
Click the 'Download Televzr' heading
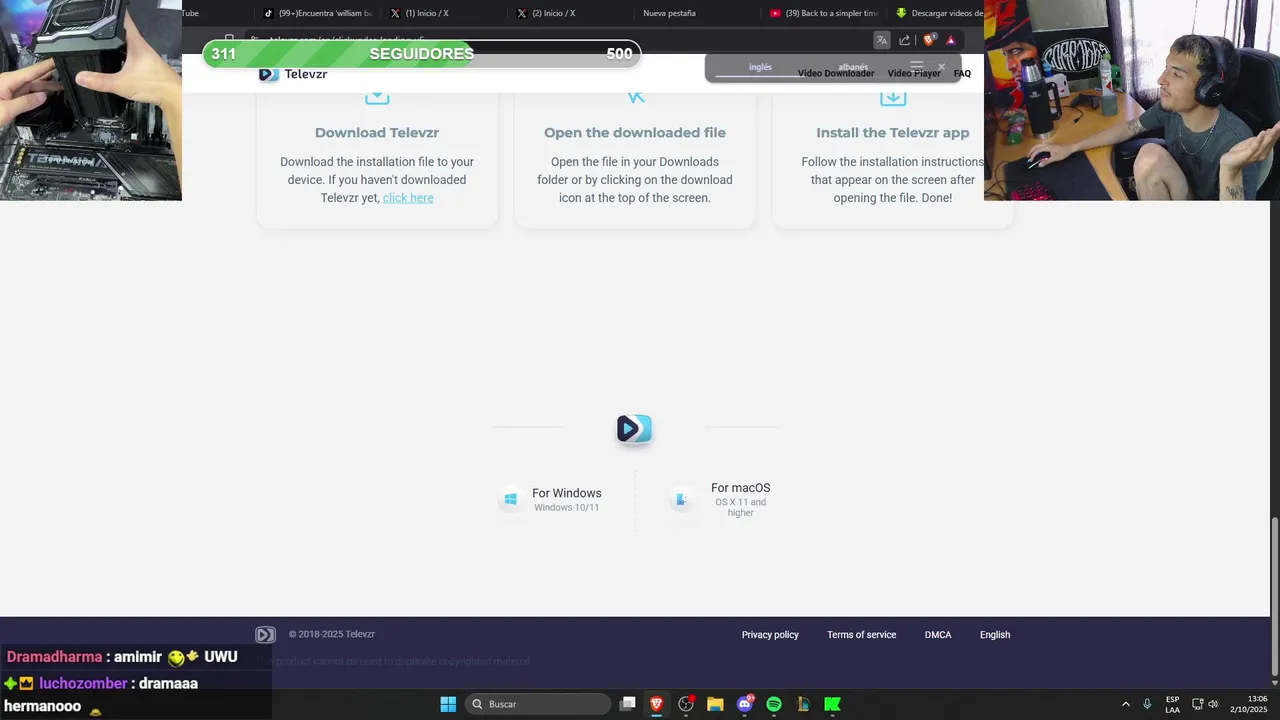(x=377, y=133)
